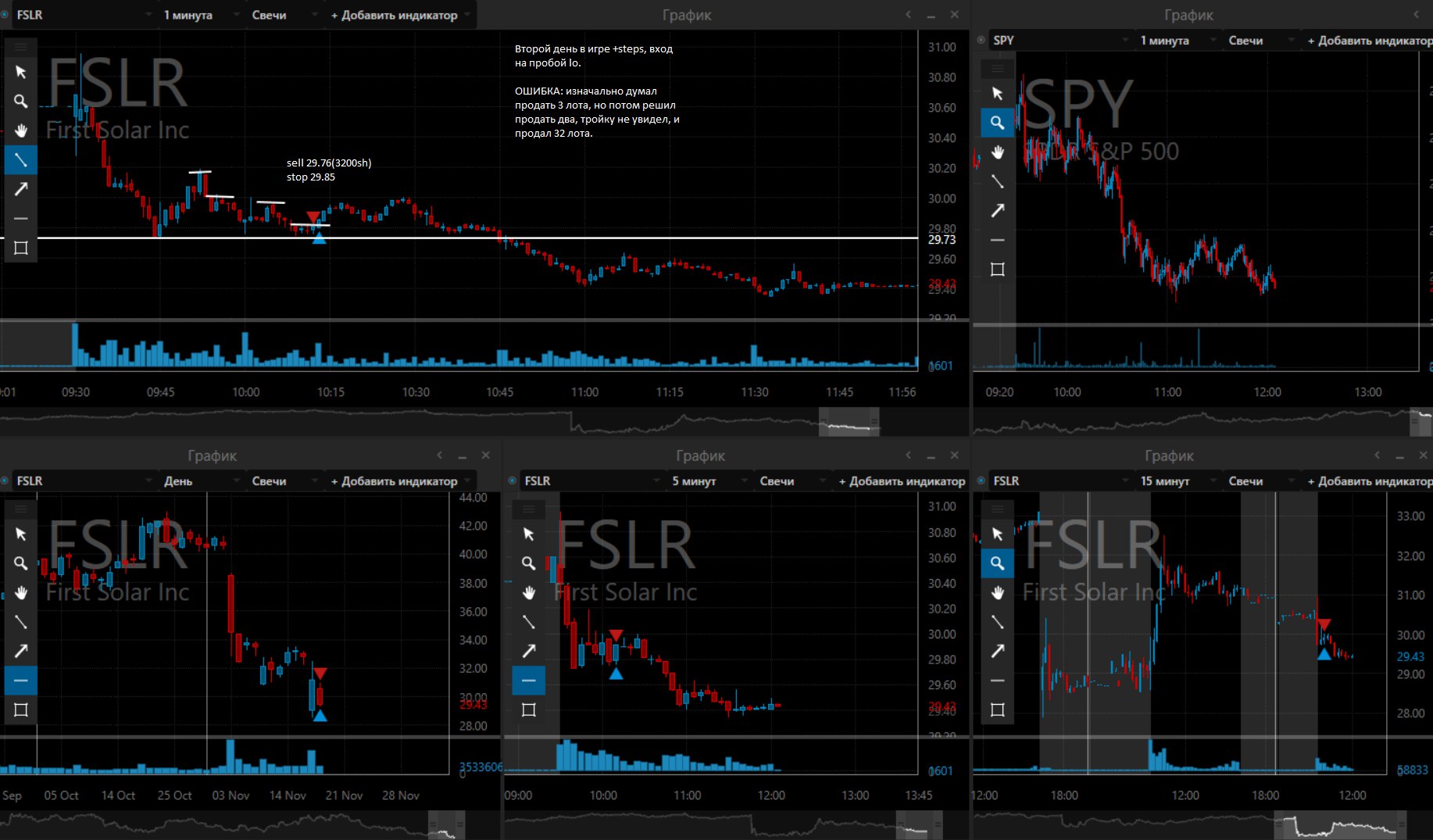Open '+ Добавить индикатор' in the 5-minute chart
The image size is (1433, 840).
[x=902, y=481]
